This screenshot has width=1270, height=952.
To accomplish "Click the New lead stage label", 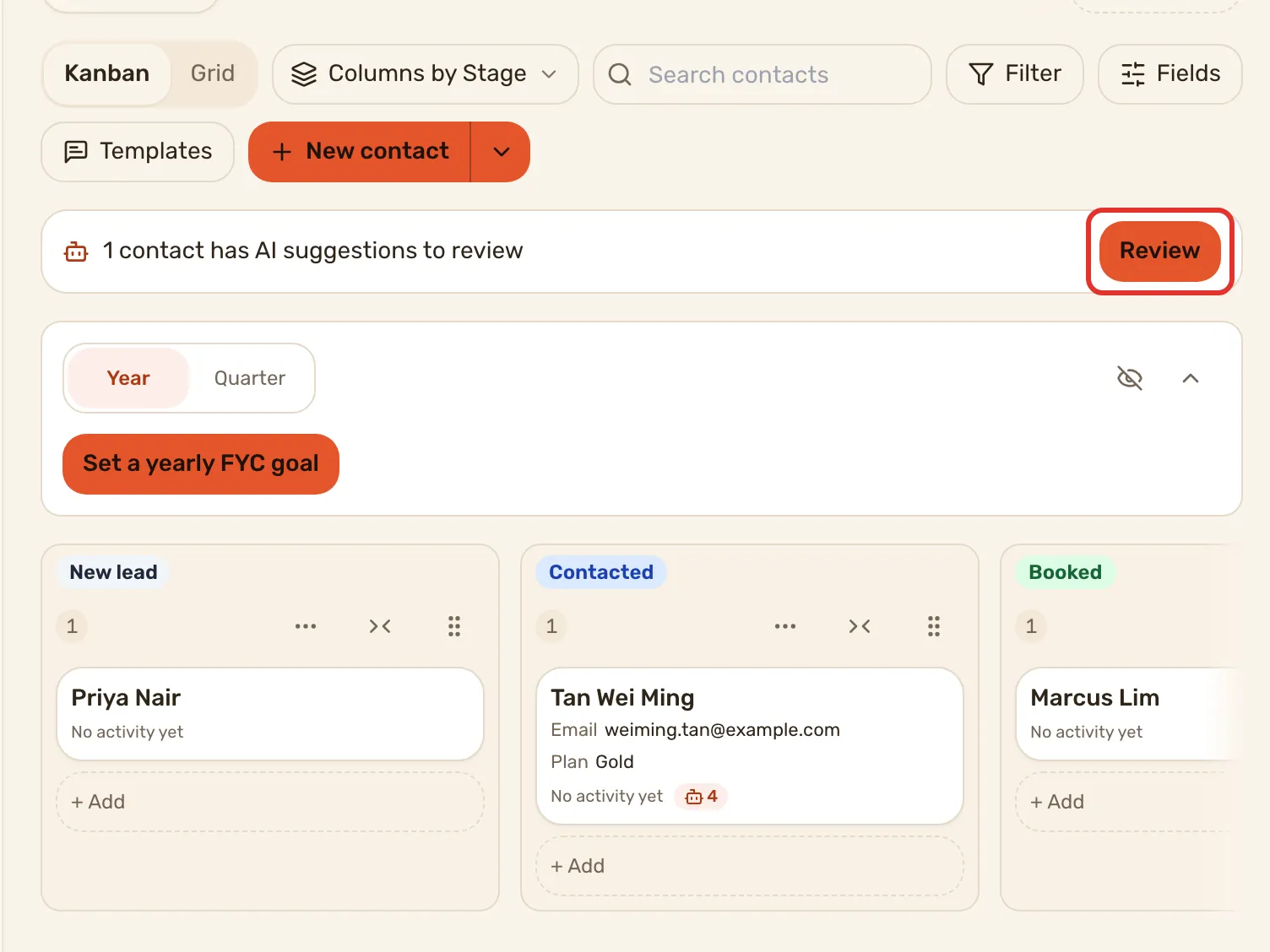I will click(x=113, y=572).
